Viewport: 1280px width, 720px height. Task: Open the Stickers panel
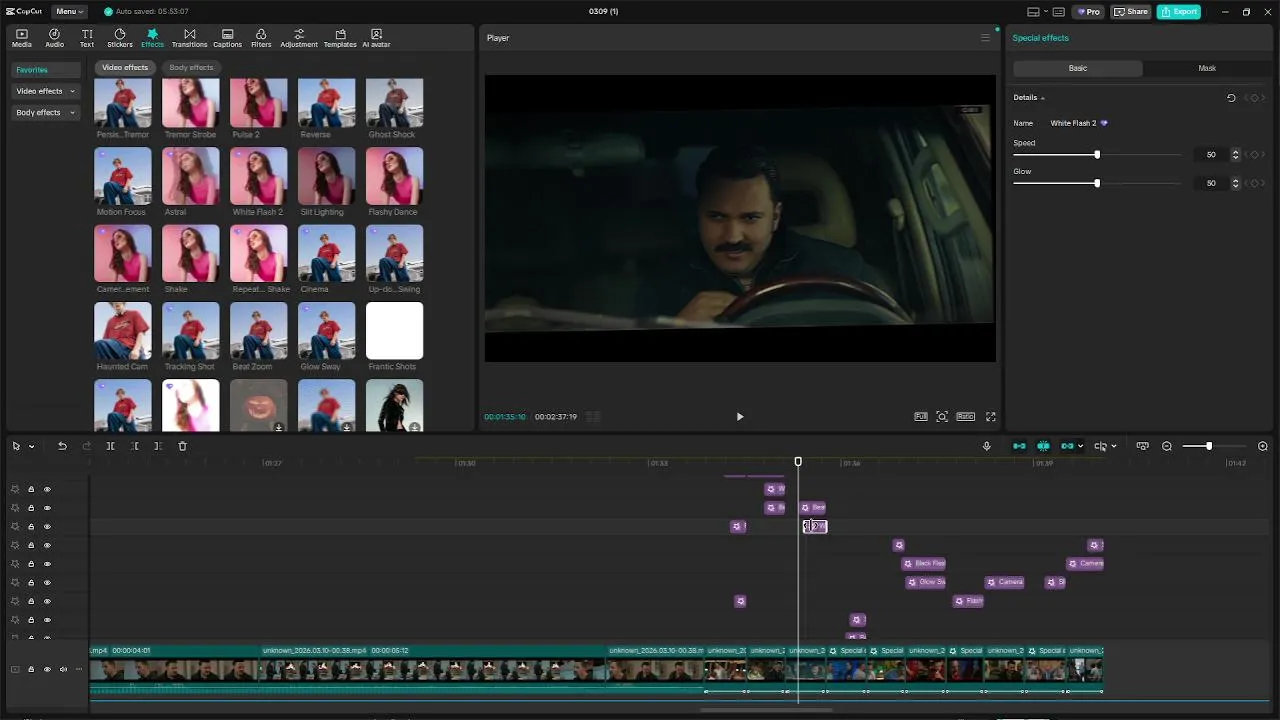coord(120,38)
